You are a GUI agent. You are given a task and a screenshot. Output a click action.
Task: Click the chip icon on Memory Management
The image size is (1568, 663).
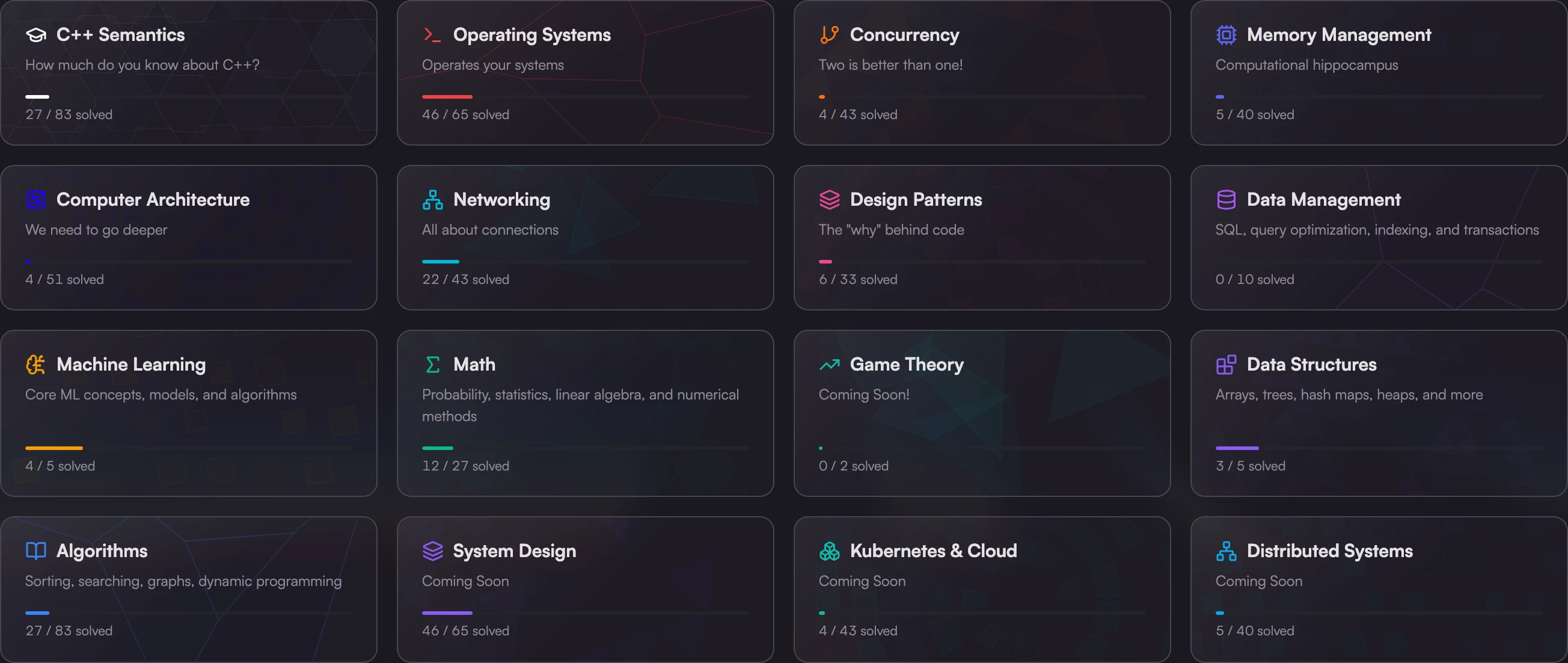click(x=1226, y=35)
